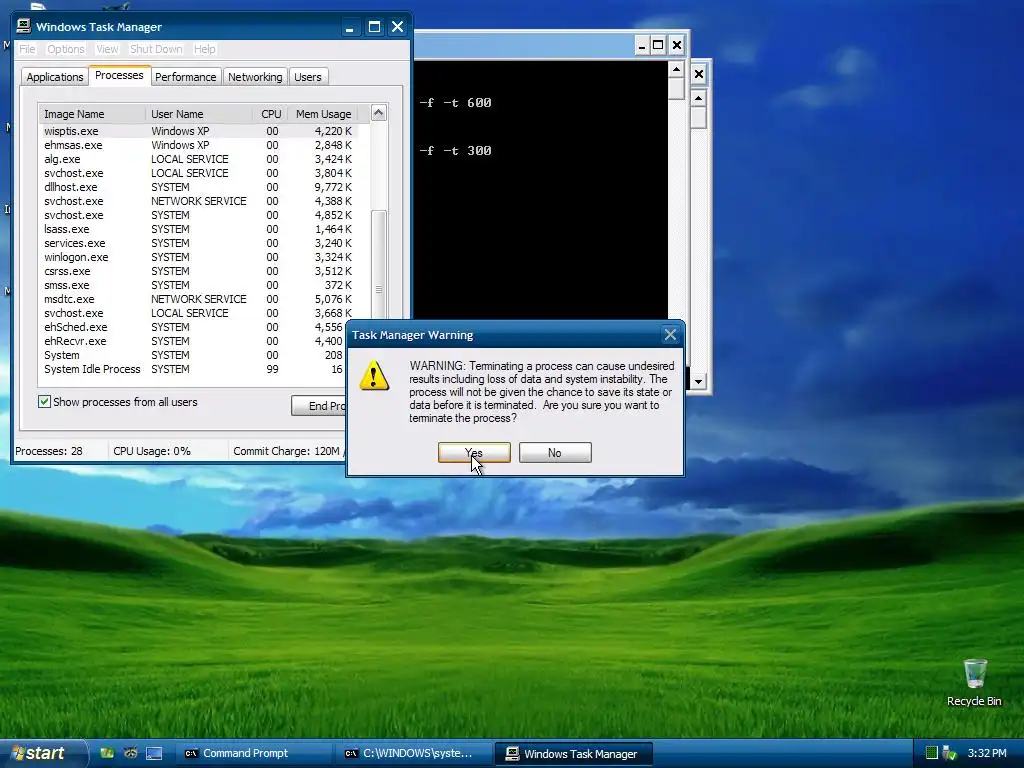The height and width of the screenshot is (768, 1024).
Task: Toggle Show processes from all users checkbox
Action: (x=44, y=402)
